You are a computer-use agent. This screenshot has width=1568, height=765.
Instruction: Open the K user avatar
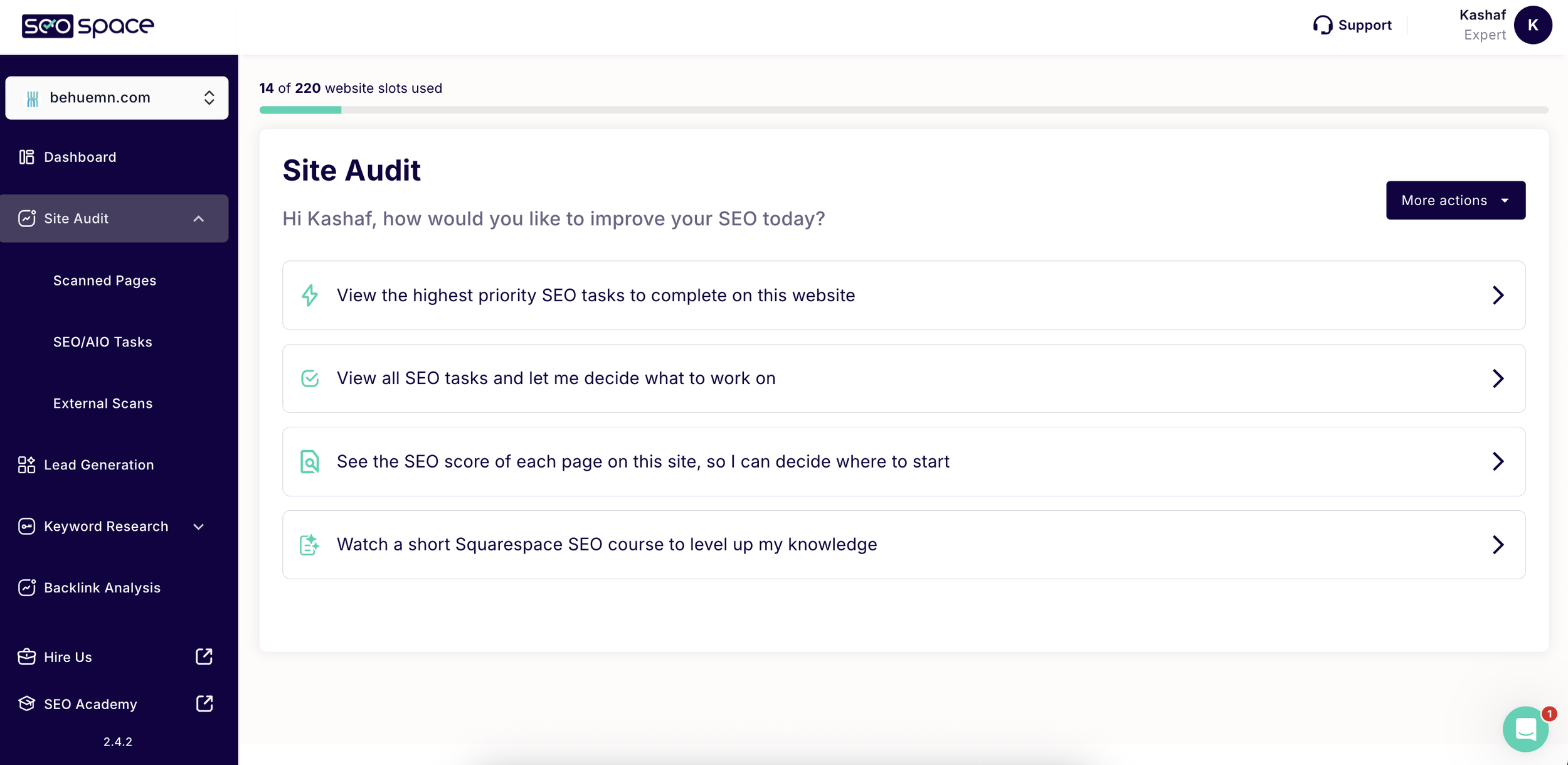1532,25
